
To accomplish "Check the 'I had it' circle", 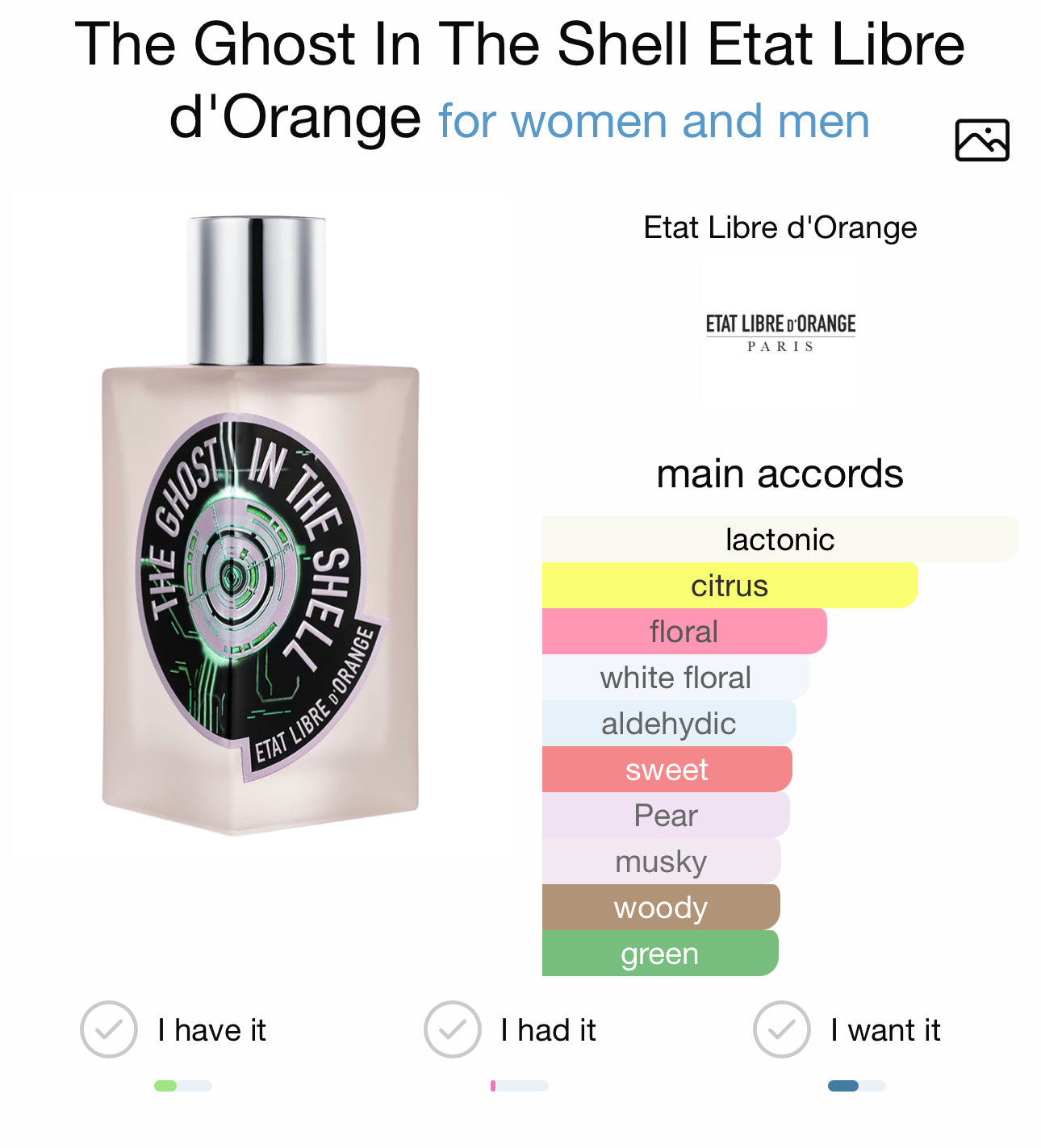I will coord(453,1029).
